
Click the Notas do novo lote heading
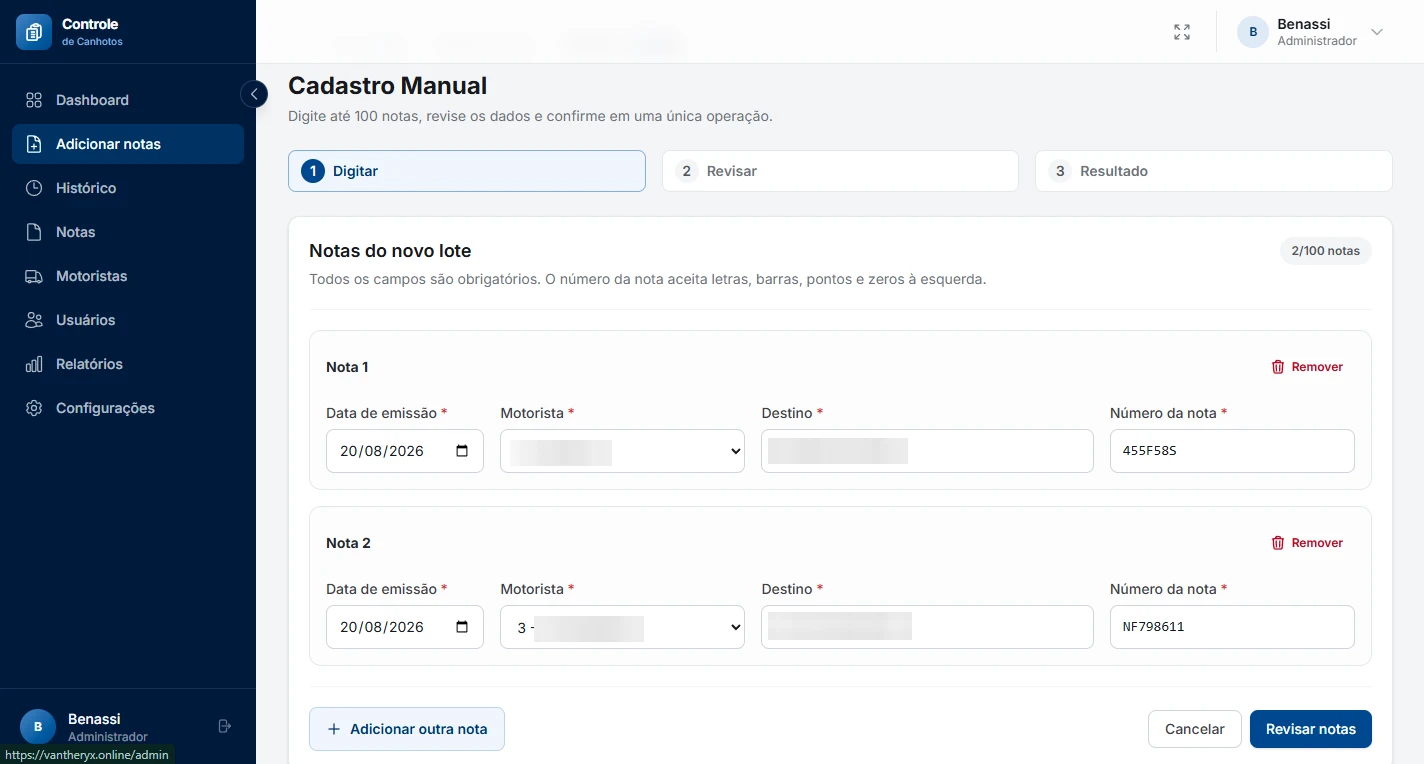coord(390,251)
